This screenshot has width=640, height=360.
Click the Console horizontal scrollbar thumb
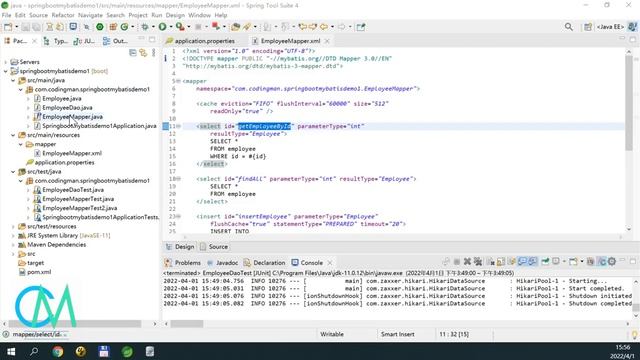click(187, 324)
